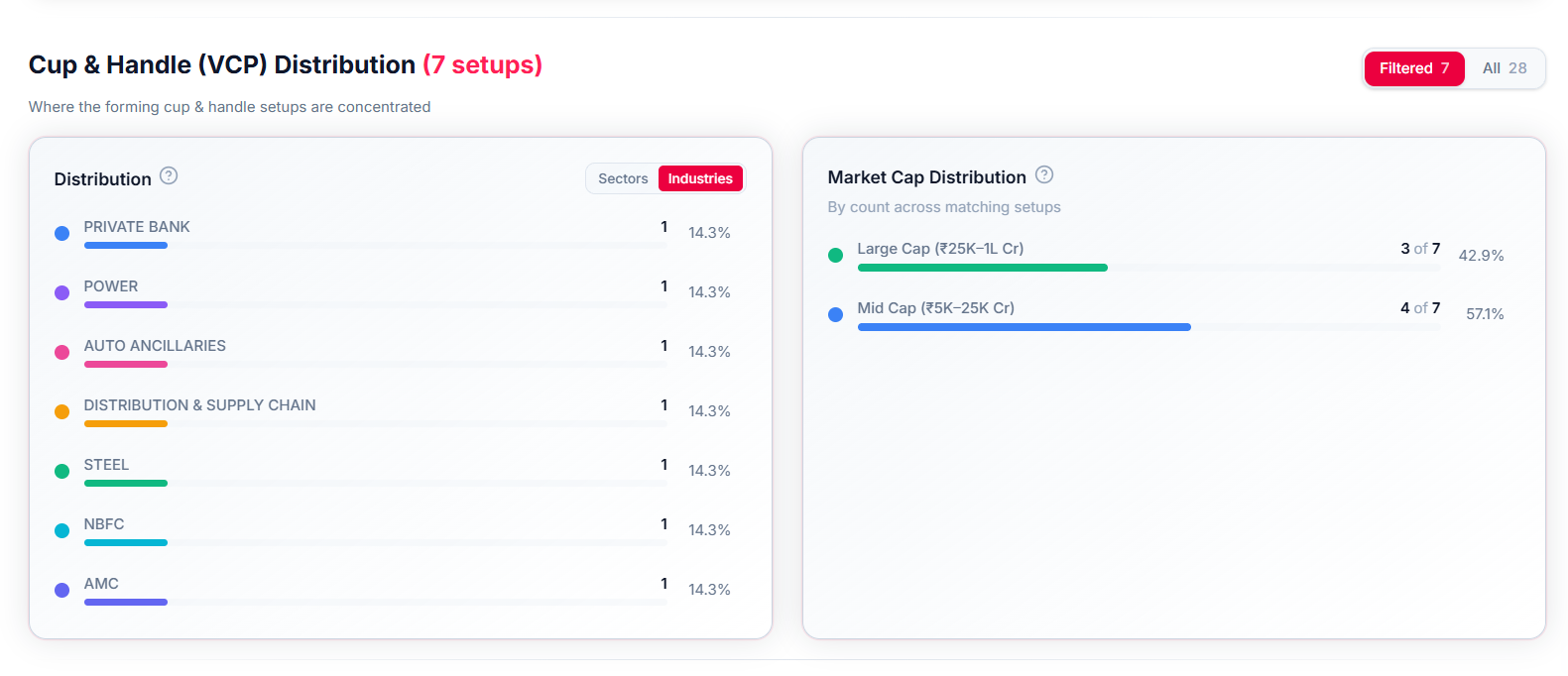The width and height of the screenshot is (1568, 676).
Task: Click the '(7 setups)' heading text
Action: (x=482, y=64)
